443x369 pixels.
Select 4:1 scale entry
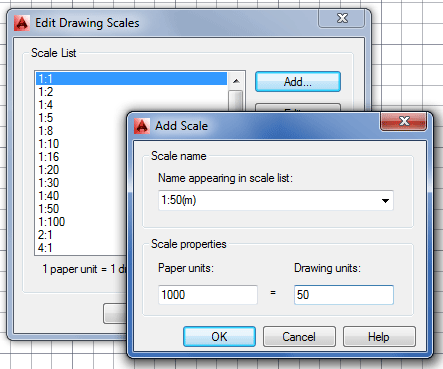point(45,248)
